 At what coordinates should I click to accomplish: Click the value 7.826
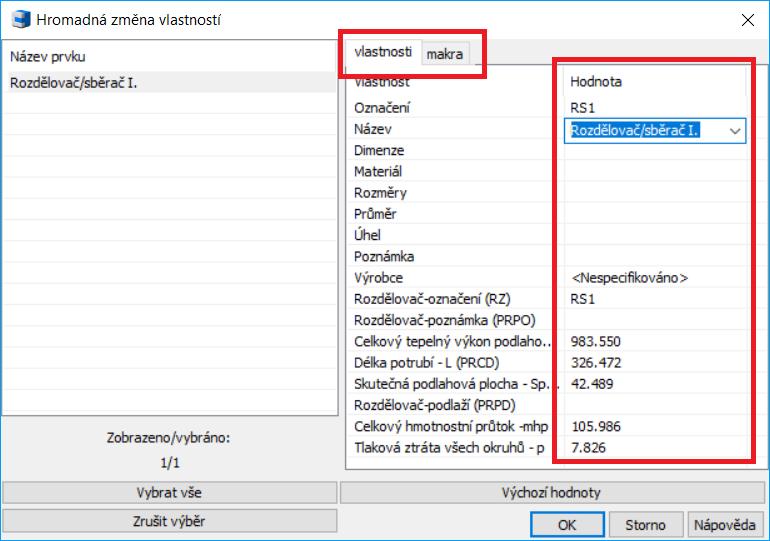pos(588,448)
